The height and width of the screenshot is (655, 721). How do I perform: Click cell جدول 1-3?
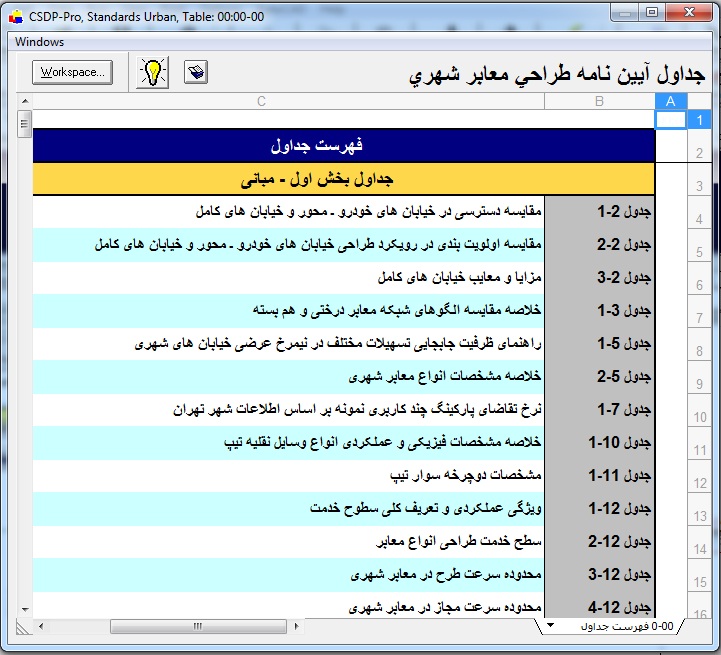pyautogui.click(x=600, y=311)
